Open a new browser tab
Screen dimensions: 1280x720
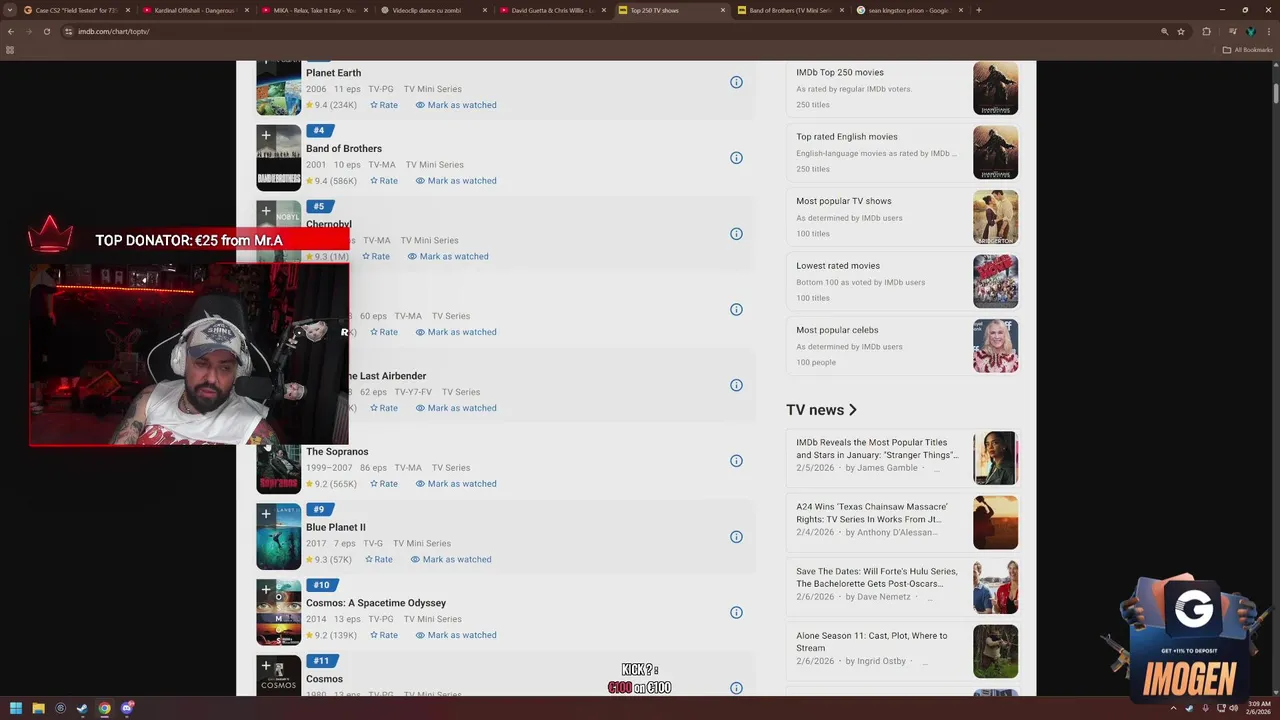[978, 10]
